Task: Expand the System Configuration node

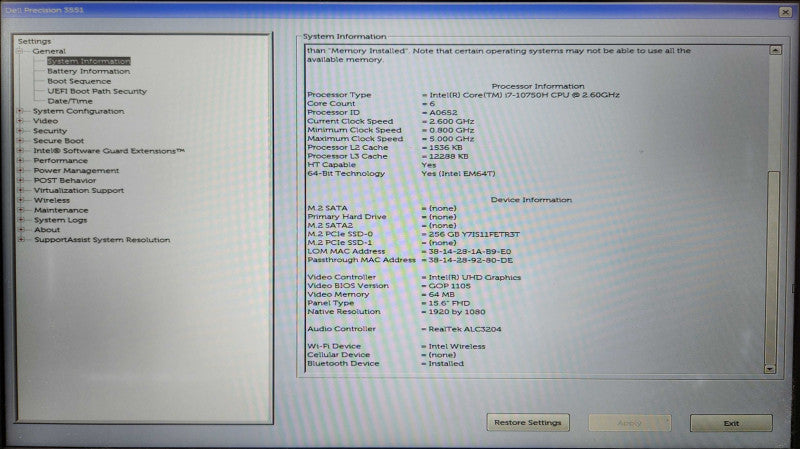Action: click(20, 111)
